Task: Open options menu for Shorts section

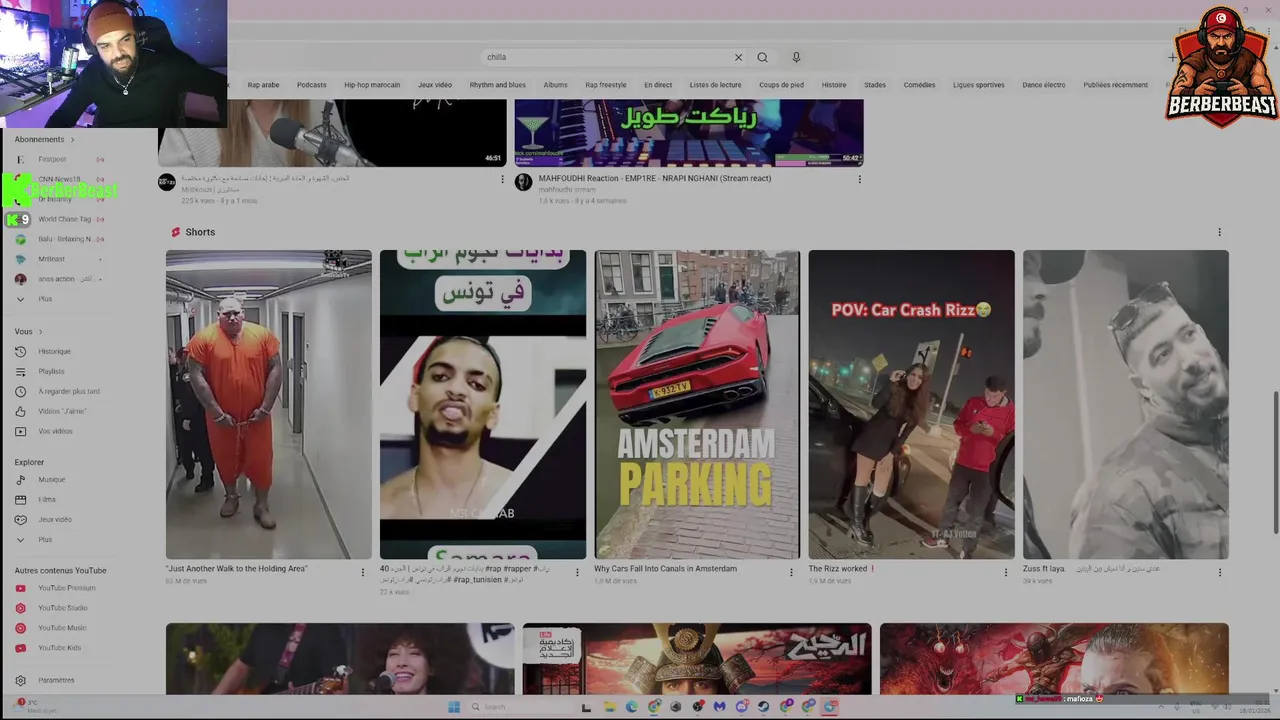Action: coord(1219,232)
